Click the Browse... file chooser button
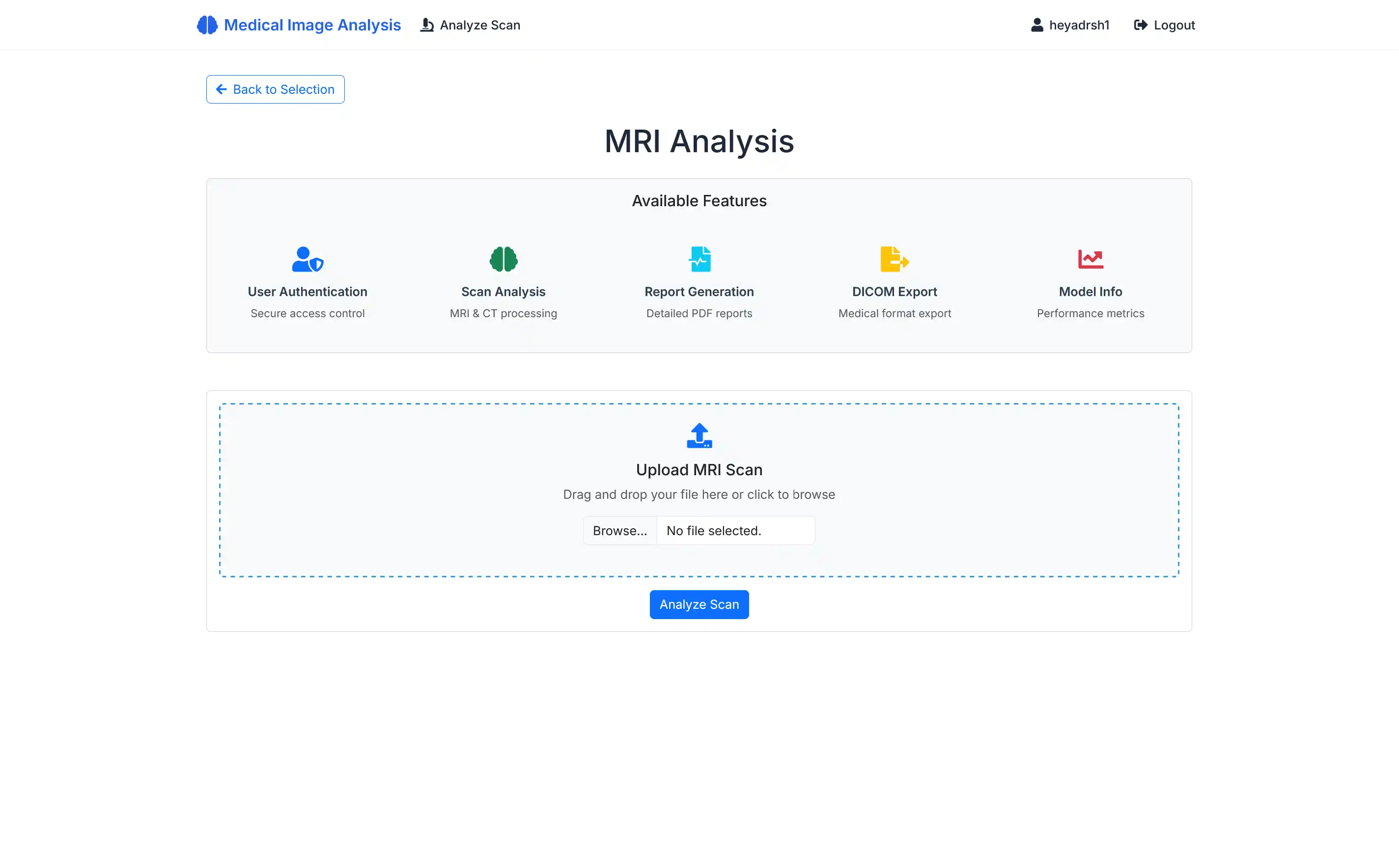The image size is (1399, 868). point(619,530)
